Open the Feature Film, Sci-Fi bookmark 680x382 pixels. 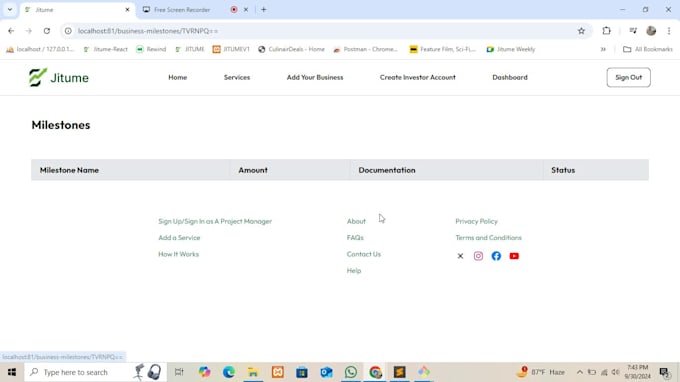(442, 49)
